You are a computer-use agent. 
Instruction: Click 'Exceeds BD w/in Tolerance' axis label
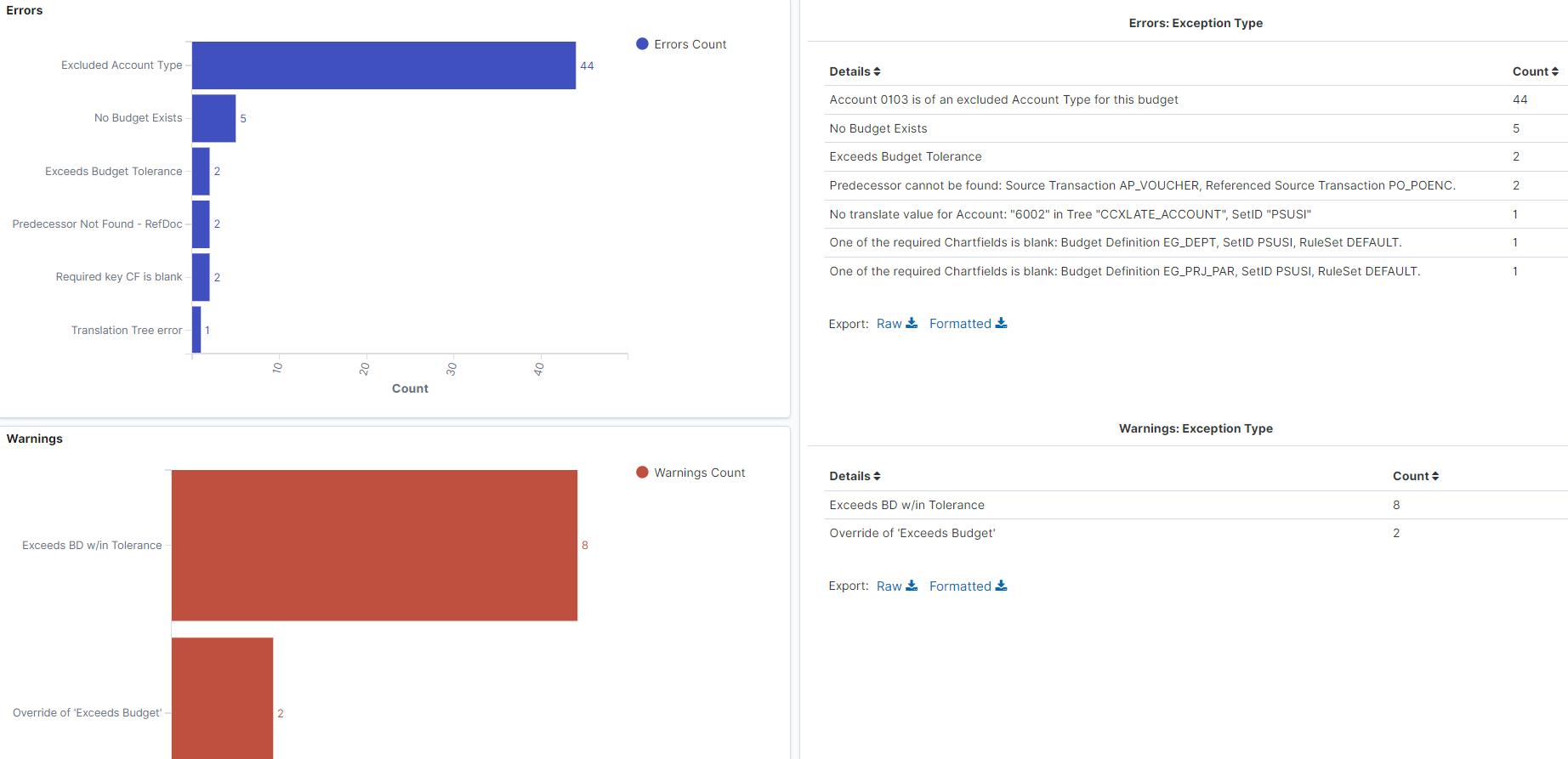(92, 546)
